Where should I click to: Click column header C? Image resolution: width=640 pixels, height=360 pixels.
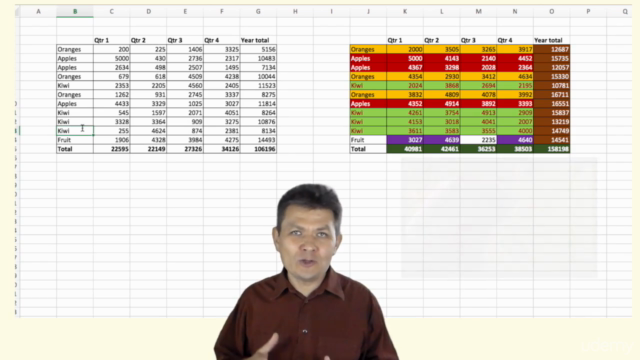pos(111,11)
